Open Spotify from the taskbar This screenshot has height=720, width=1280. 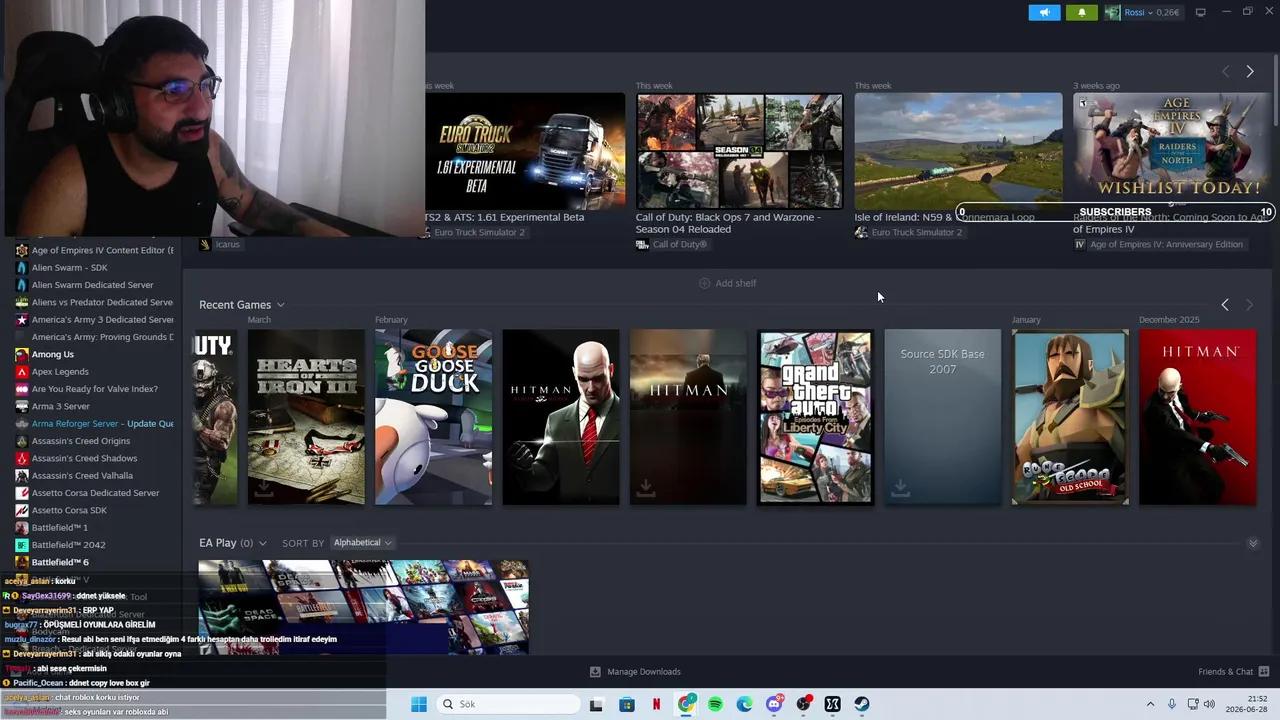tap(715, 704)
